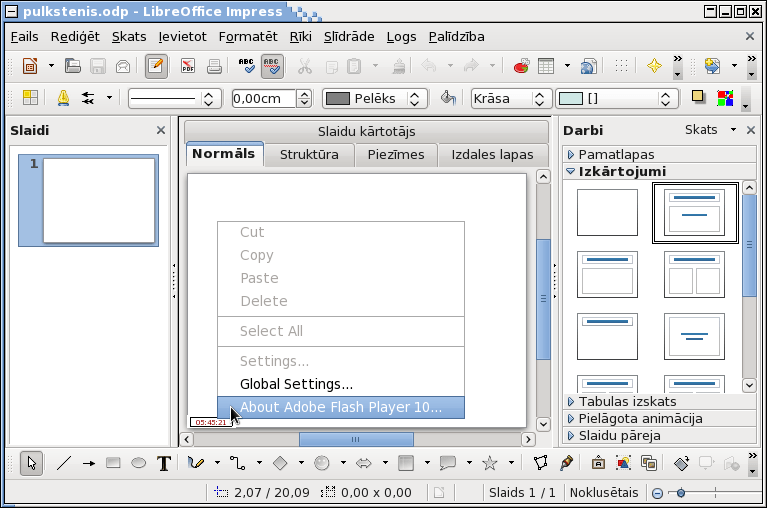Select the Rectangle tool

coord(113,463)
